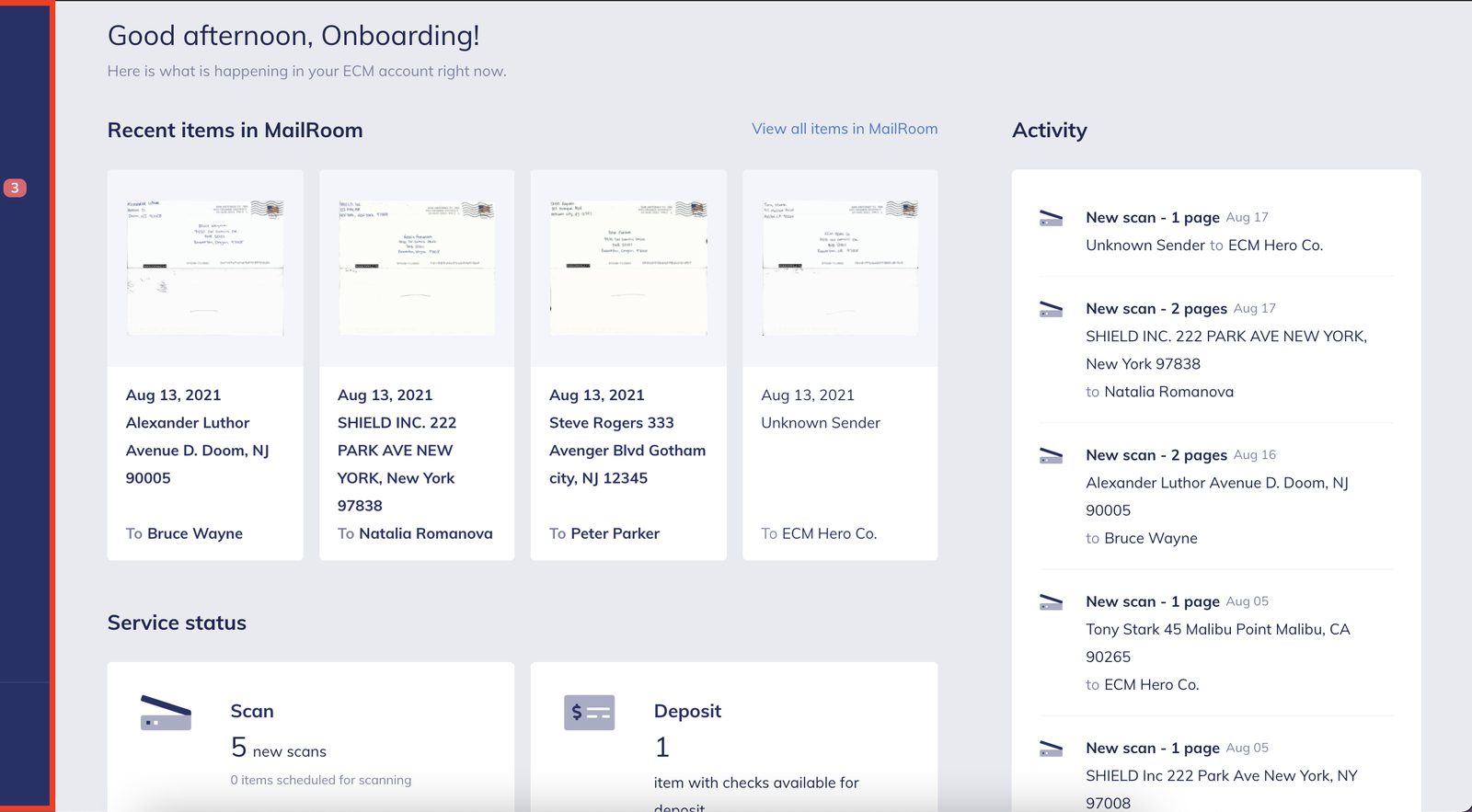Click the Deposit heading in service status
Screen dimensions: 1472x812
(687, 711)
